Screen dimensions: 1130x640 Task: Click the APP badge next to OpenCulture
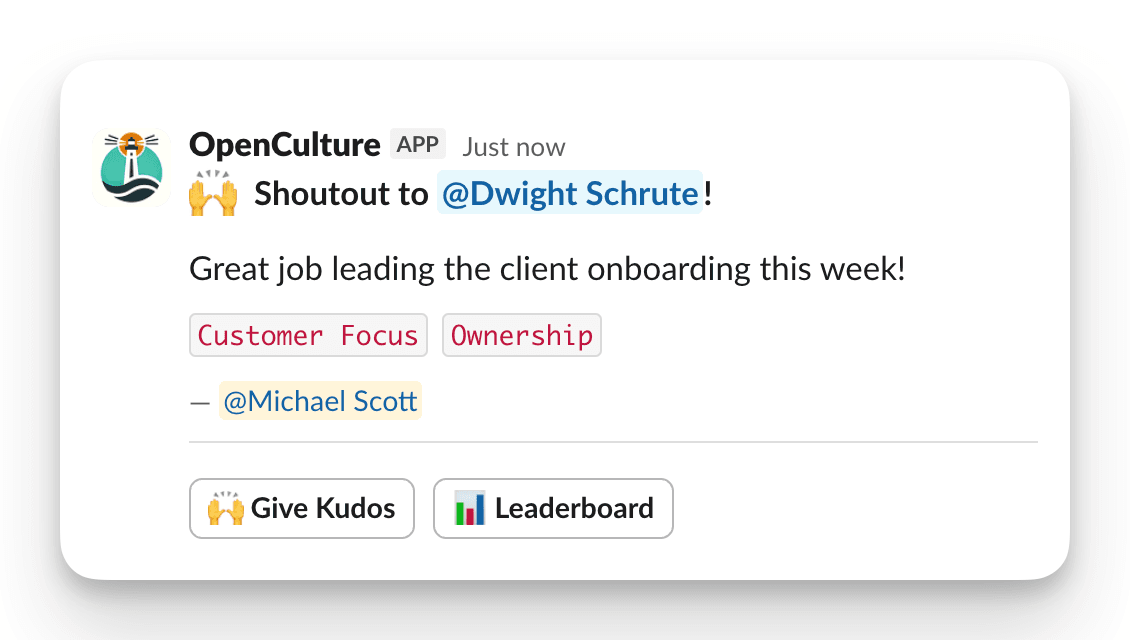pos(417,143)
